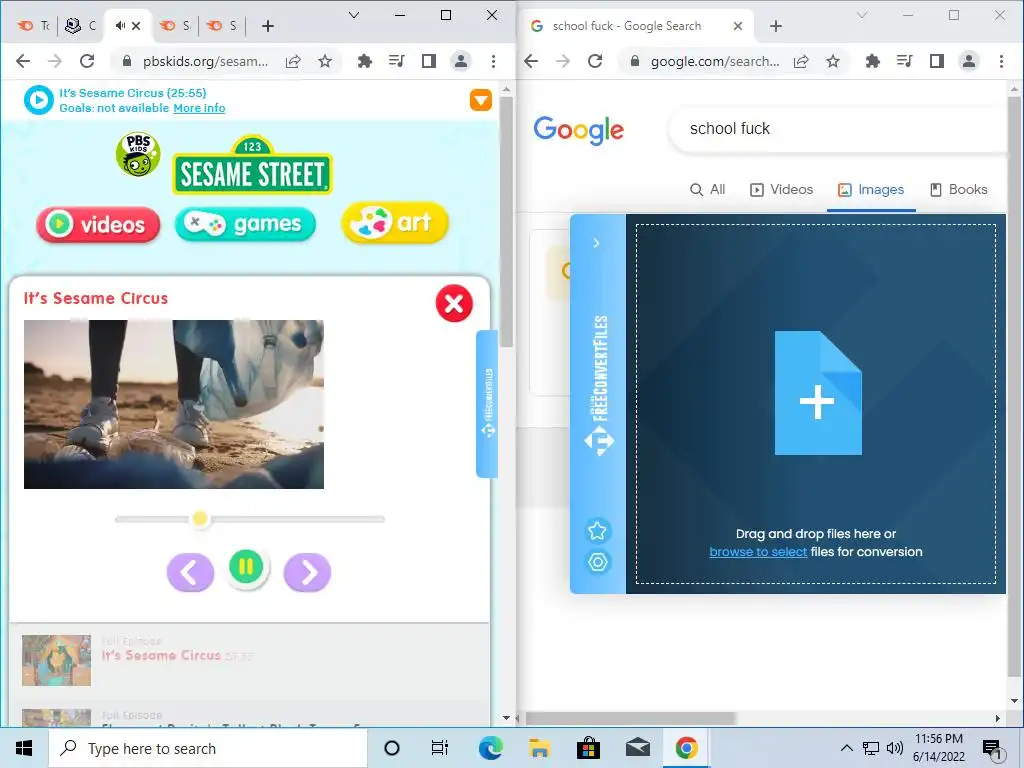1024x768 pixels.
Task: Click the Google logo
Action: [x=579, y=130]
